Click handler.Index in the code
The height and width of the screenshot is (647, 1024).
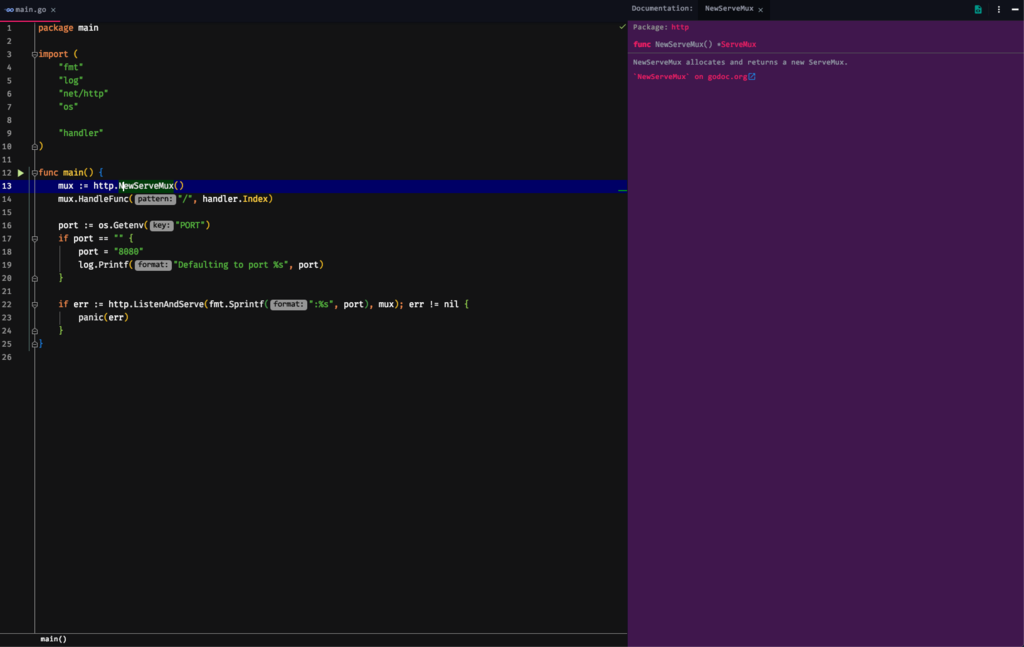point(237,199)
